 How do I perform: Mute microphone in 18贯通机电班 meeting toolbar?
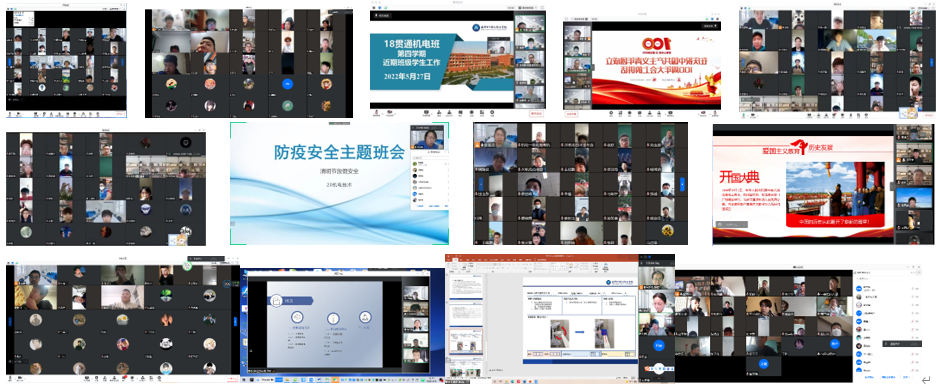[376, 113]
